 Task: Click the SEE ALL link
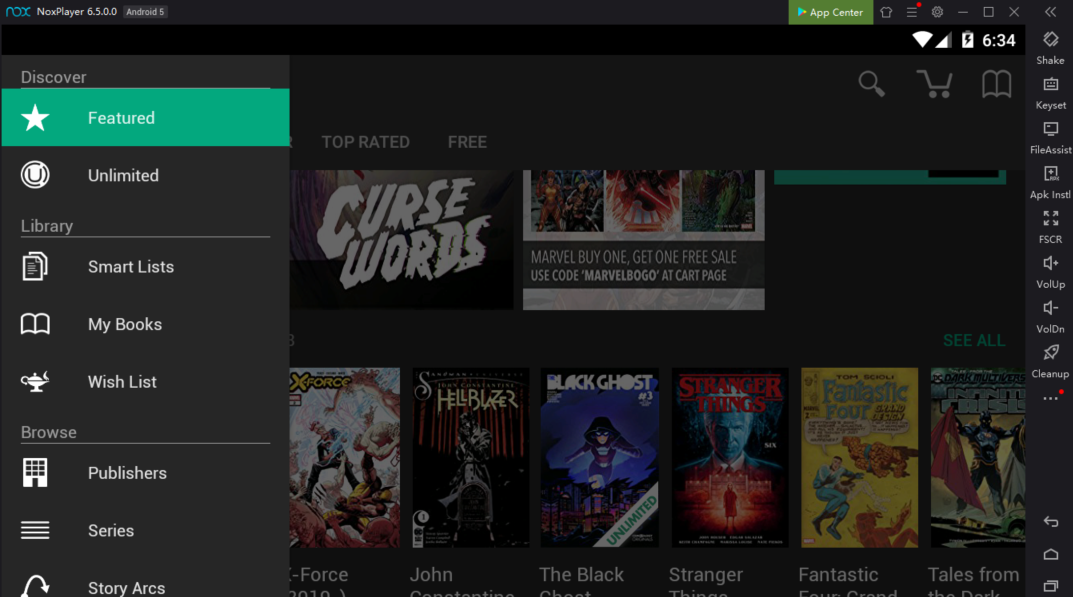(x=973, y=341)
